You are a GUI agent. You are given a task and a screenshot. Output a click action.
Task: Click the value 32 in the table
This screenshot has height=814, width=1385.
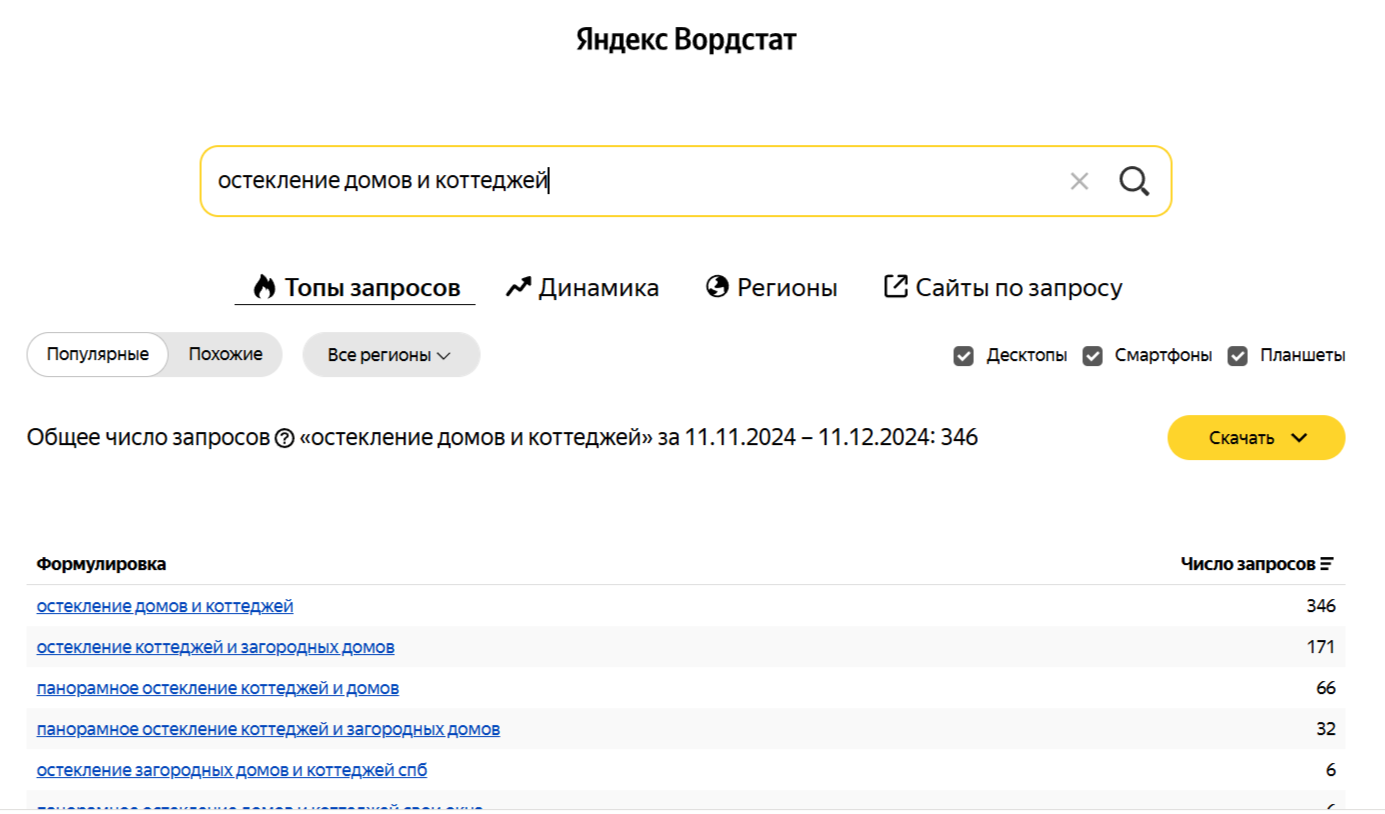(1326, 729)
